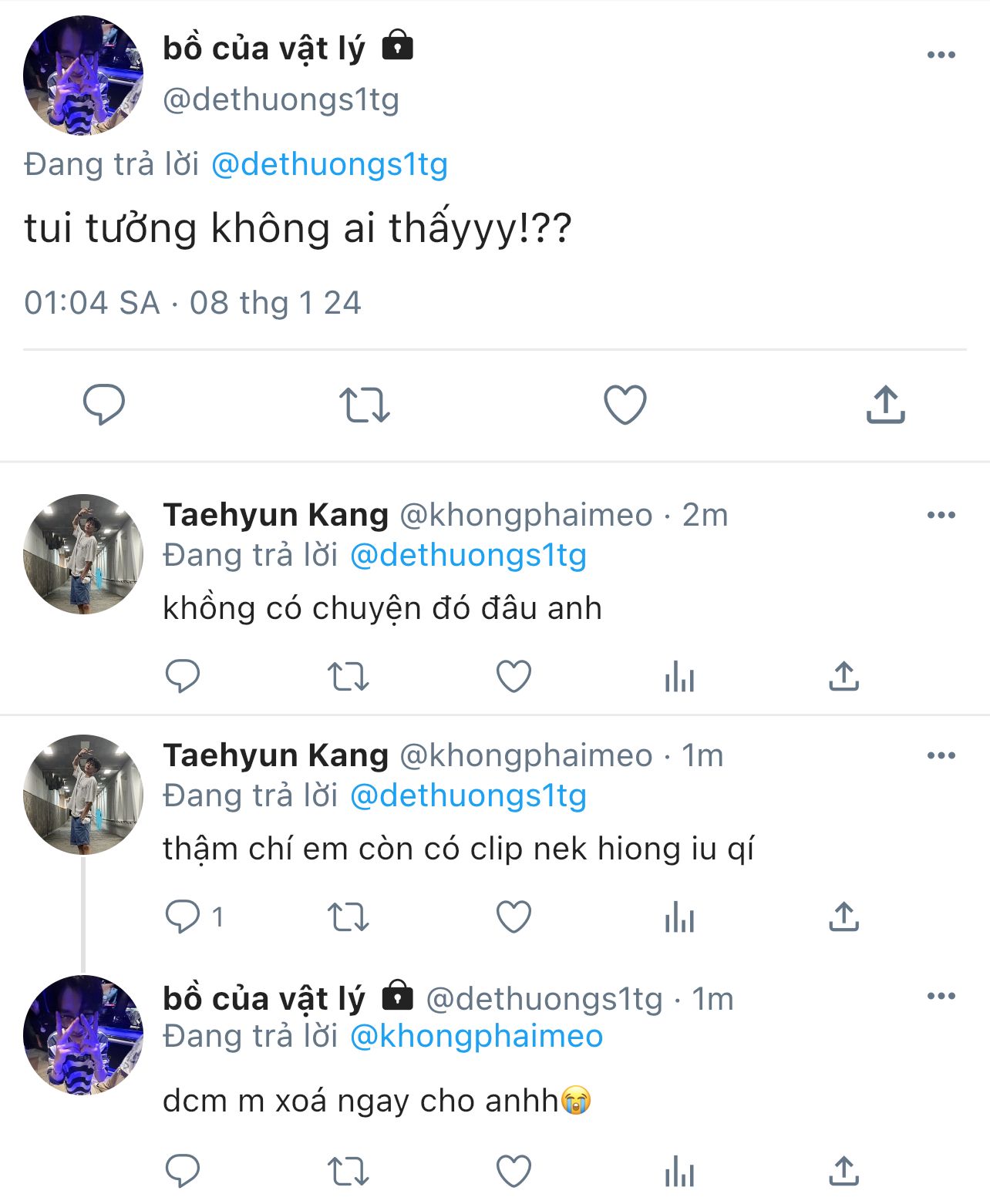View analytics for 'khồng có chuyện đó đâu anh' reply
The image size is (990, 1204).
click(x=679, y=677)
